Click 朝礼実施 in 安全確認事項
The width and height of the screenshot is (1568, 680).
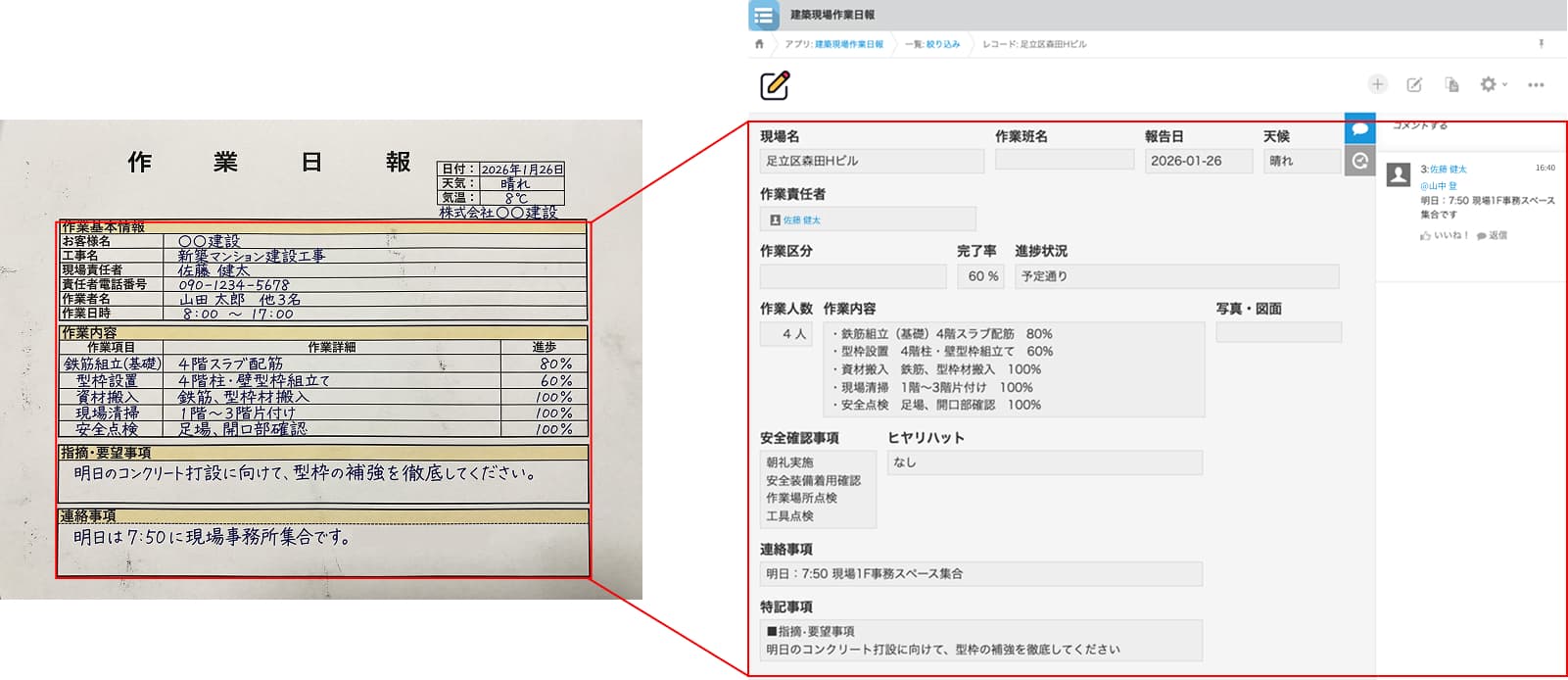[789, 462]
